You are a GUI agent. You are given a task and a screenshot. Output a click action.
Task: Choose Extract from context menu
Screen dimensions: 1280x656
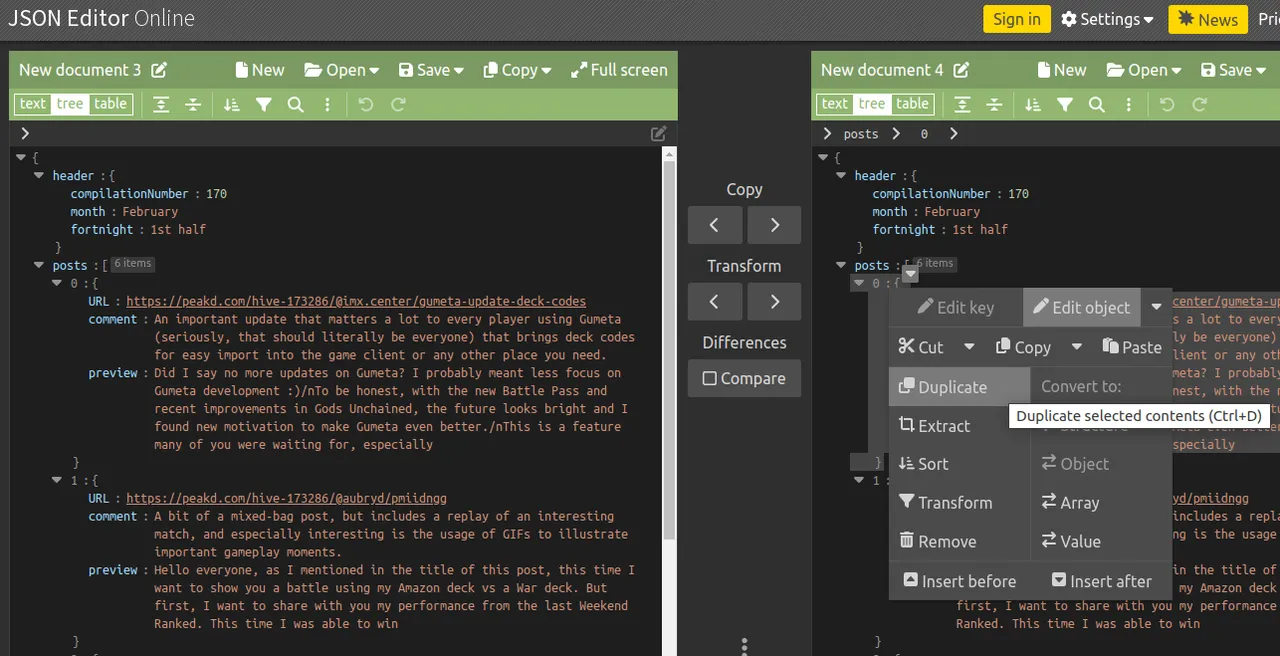[959, 426]
